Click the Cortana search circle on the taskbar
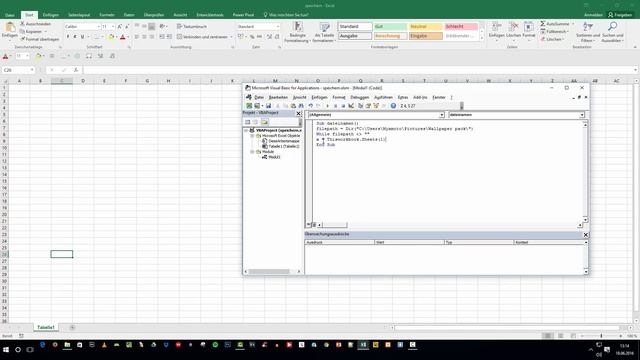 pyautogui.click(x=18, y=350)
